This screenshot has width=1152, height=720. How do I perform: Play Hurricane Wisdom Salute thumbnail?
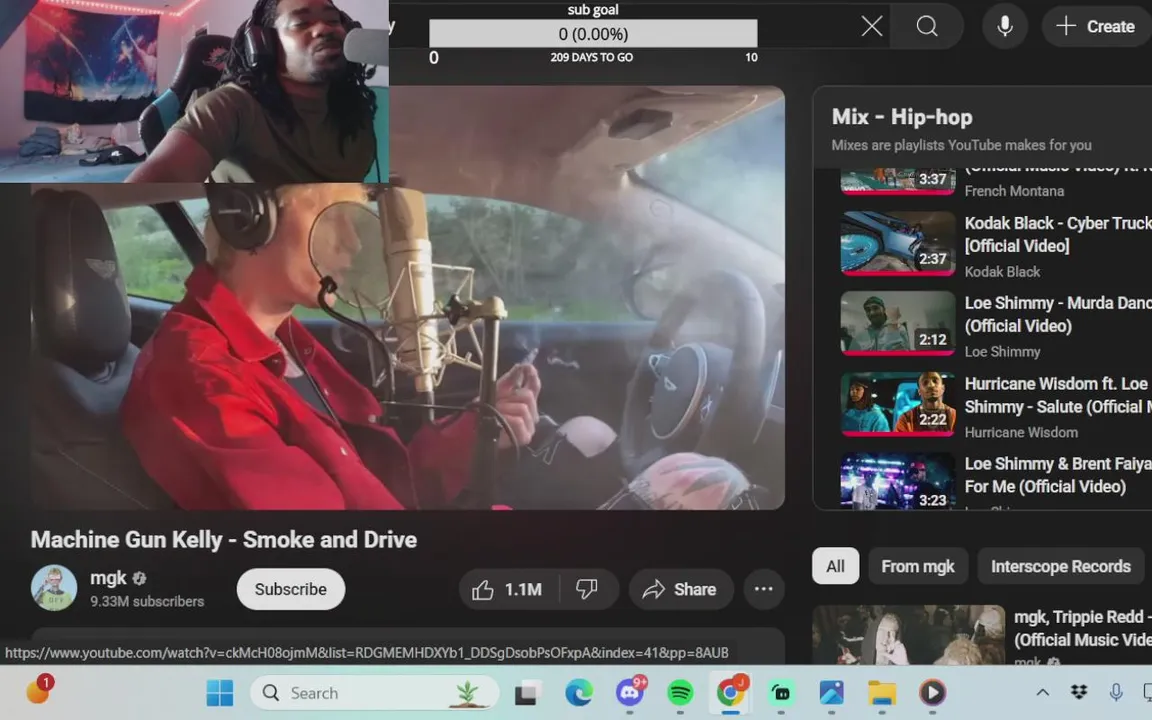(897, 404)
